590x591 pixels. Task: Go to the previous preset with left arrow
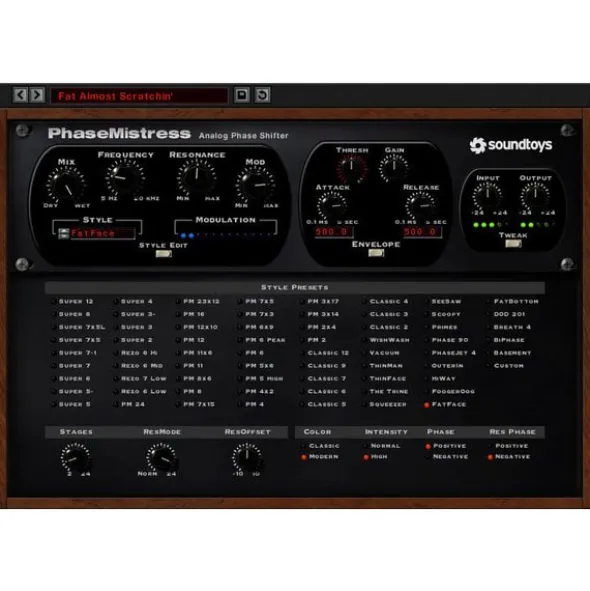coord(20,95)
